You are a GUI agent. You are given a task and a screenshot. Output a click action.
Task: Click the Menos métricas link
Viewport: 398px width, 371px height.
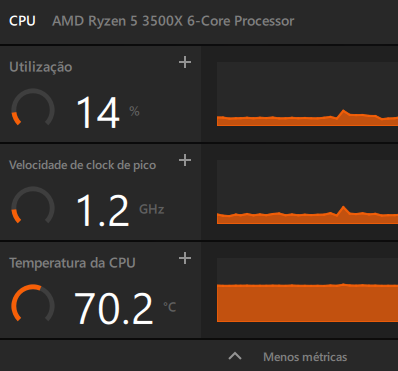pyautogui.click(x=305, y=357)
